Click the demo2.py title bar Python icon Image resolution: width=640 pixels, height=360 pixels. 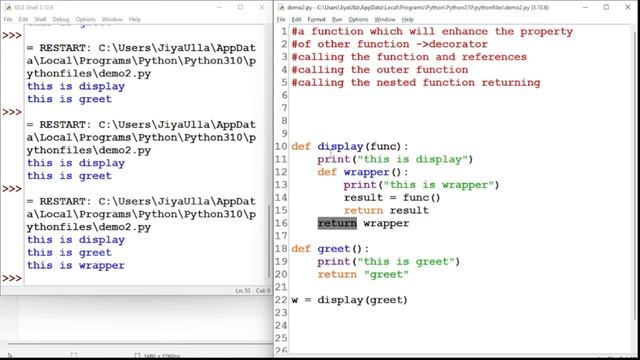[281, 7]
